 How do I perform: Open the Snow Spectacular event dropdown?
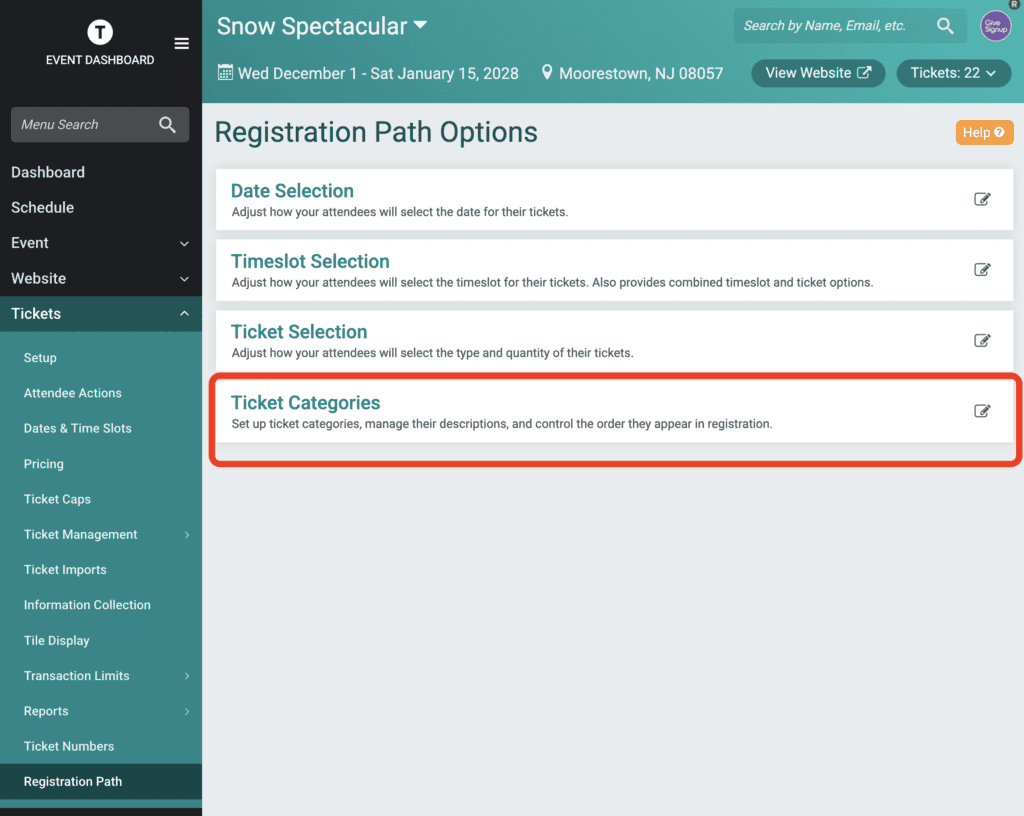(x=322, y=26)
